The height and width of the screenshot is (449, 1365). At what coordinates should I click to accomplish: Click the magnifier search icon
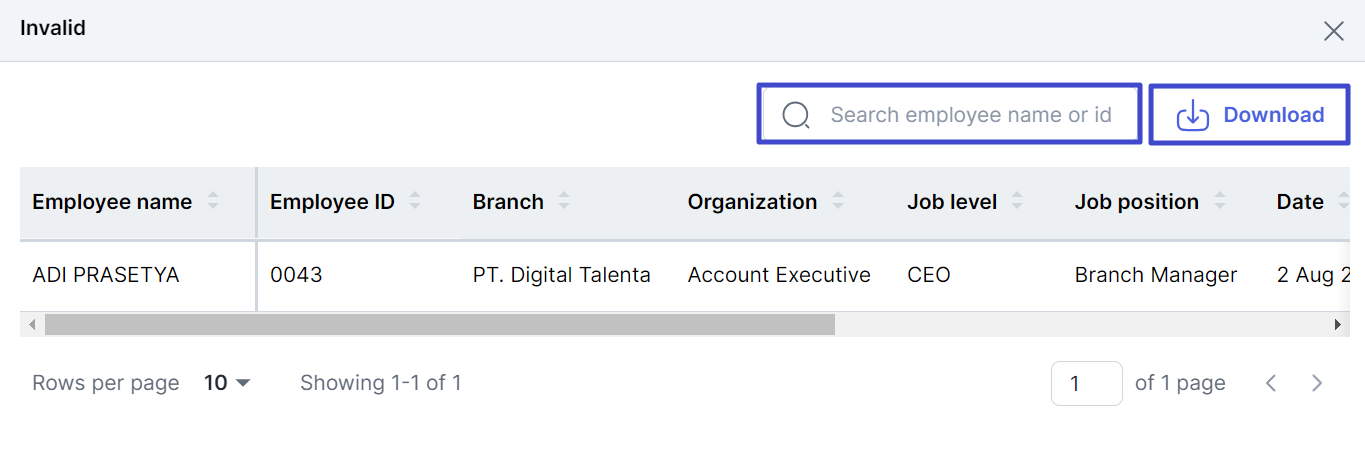pos(796,115)
